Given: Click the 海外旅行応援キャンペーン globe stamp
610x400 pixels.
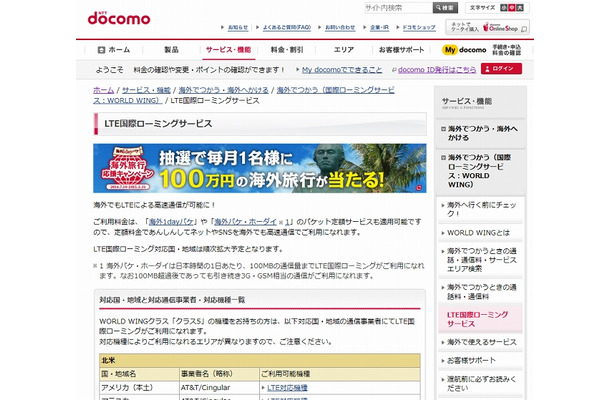Looking at the screenshot, I should click(127, 168).
